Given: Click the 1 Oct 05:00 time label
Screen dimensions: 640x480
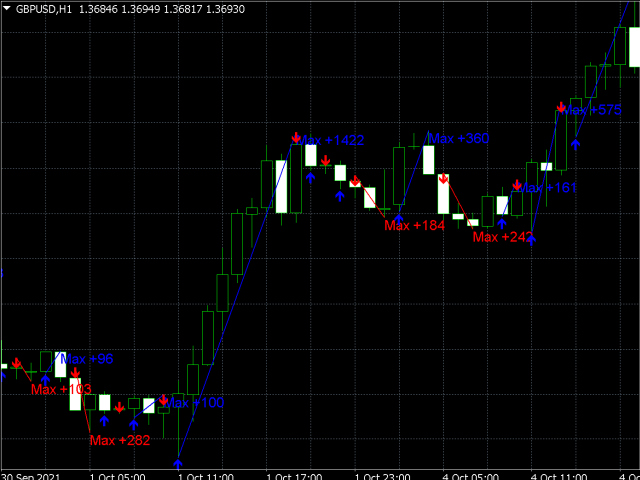Looking at the screenshot, I should pos(117,476).
